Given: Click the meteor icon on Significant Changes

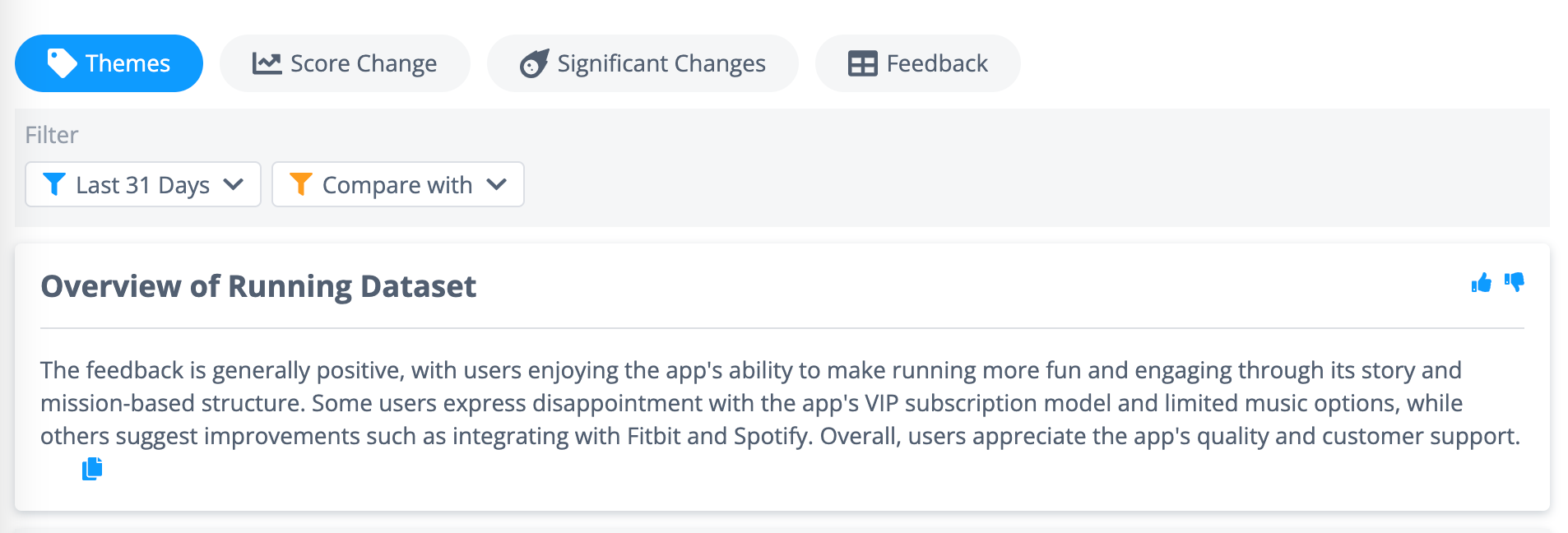Looking at the screenshot, I should (x=534, y=63).
